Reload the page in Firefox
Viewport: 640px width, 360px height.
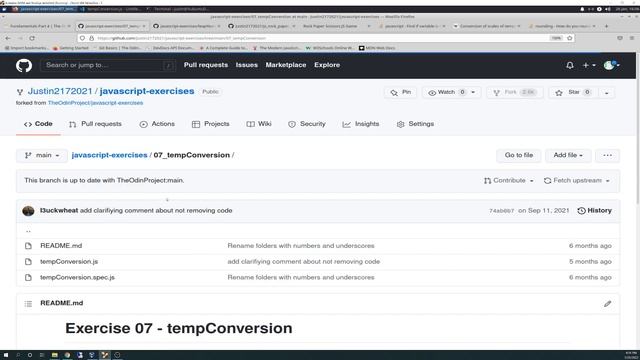tap(32, 38)
